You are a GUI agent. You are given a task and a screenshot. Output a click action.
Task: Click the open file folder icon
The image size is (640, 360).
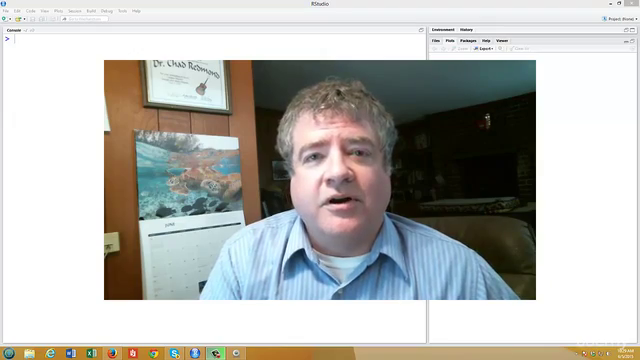(x=18, y=19)
